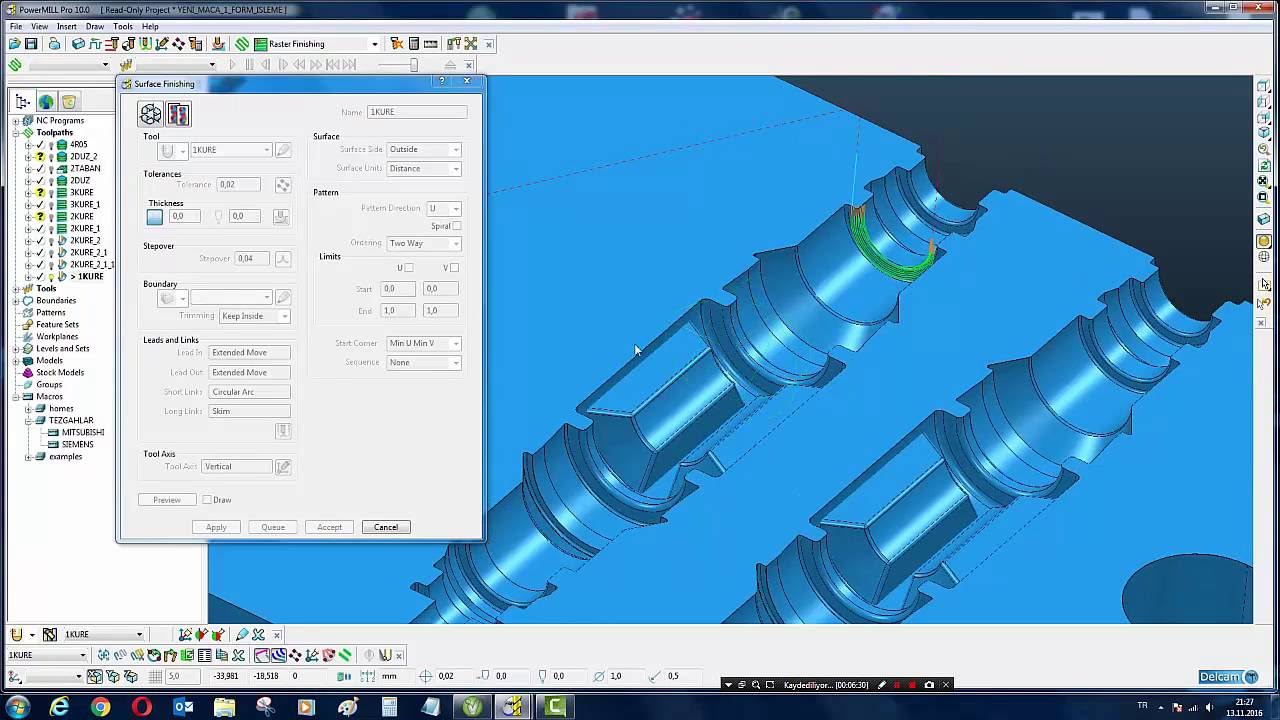Open the Insert menu
Screen dimensions: 1280x720
point(67,27)
